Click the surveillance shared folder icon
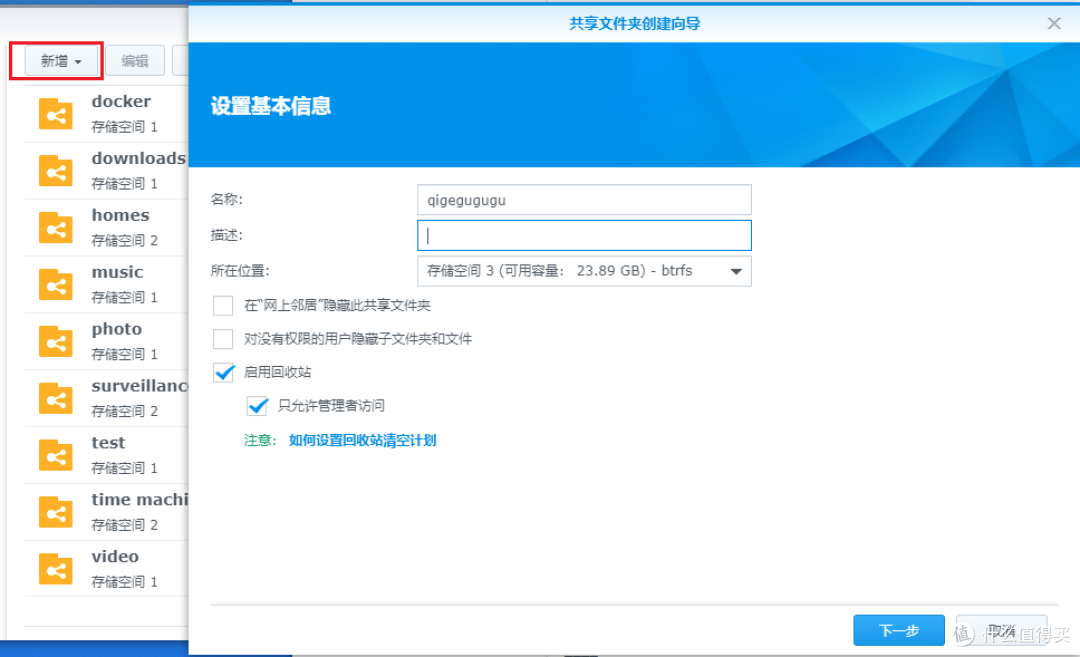Viewport: 1080px width, 657px height. (x=56, y=399)
